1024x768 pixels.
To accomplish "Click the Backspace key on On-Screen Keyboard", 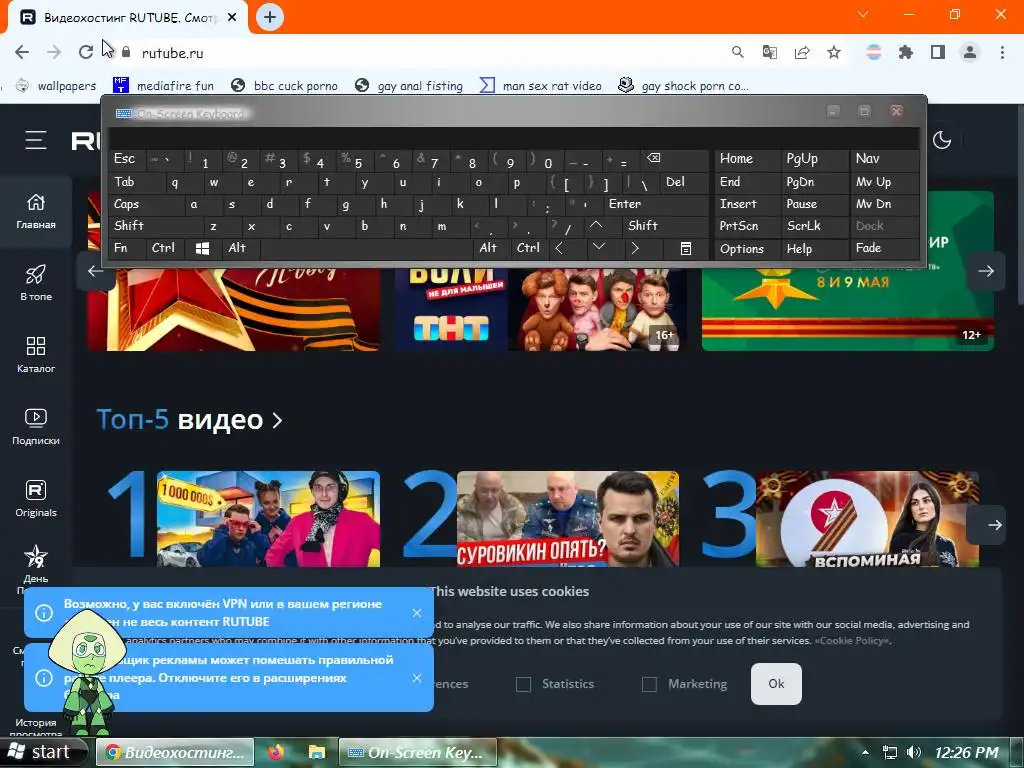I will (673, 159).
